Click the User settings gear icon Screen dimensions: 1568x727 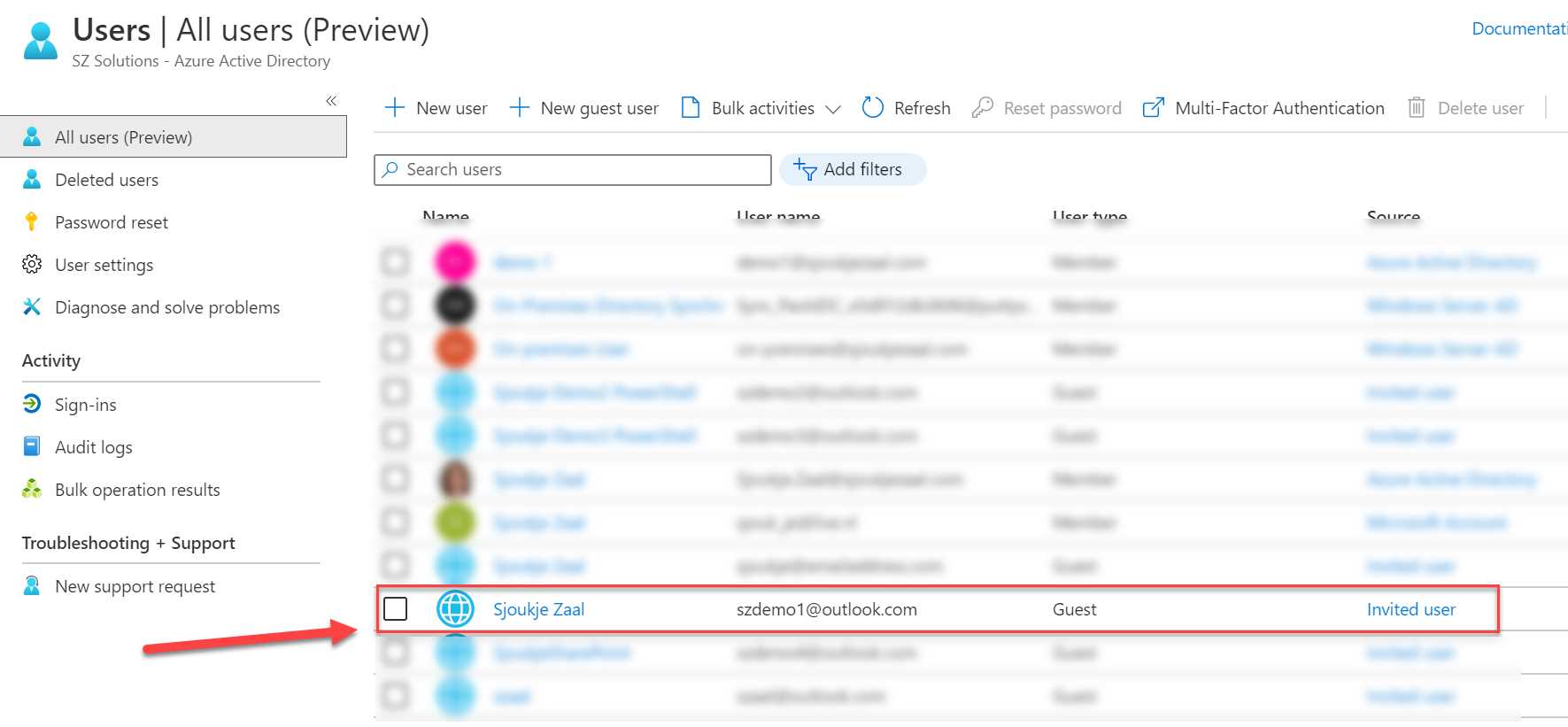pyautogui.click(x=32, y=264)
